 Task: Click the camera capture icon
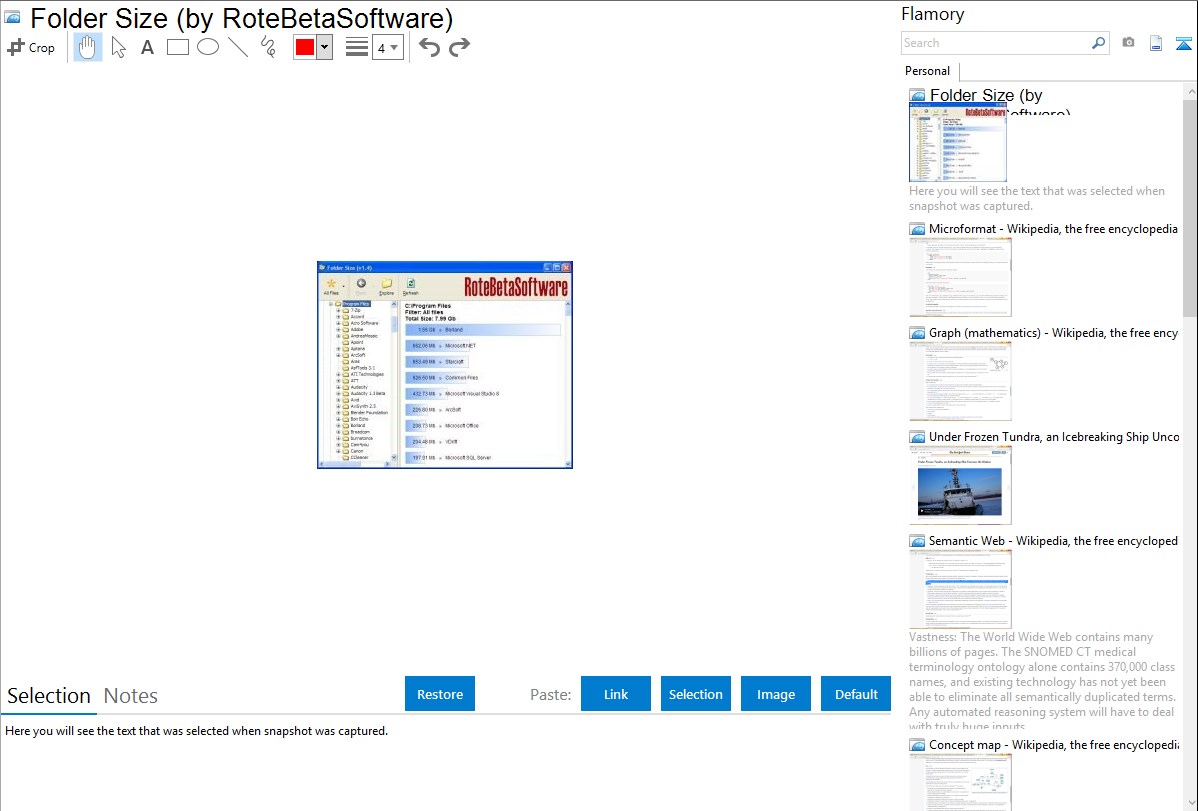[1128, 43]
